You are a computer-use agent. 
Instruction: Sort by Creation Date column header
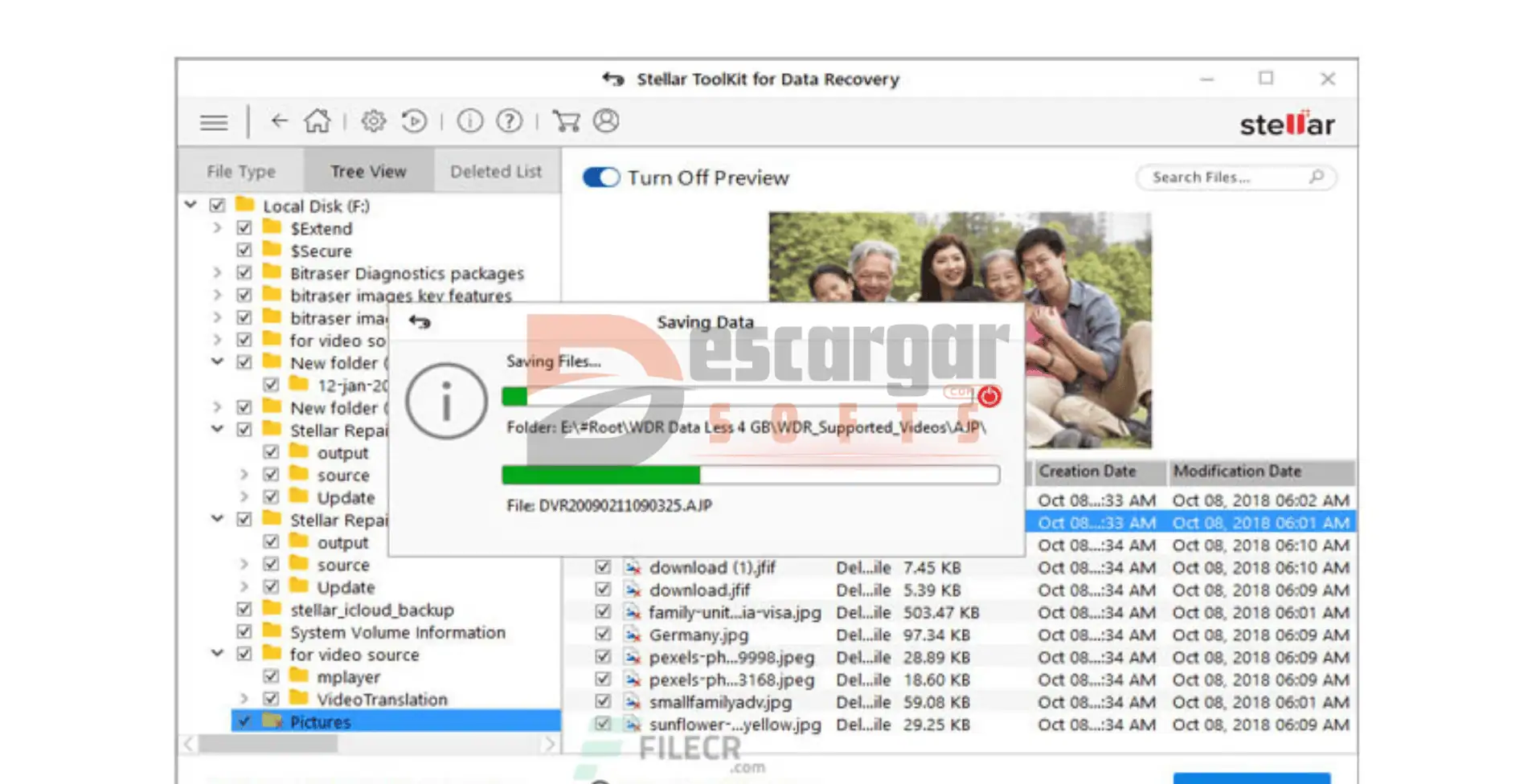coord(1098,472)
